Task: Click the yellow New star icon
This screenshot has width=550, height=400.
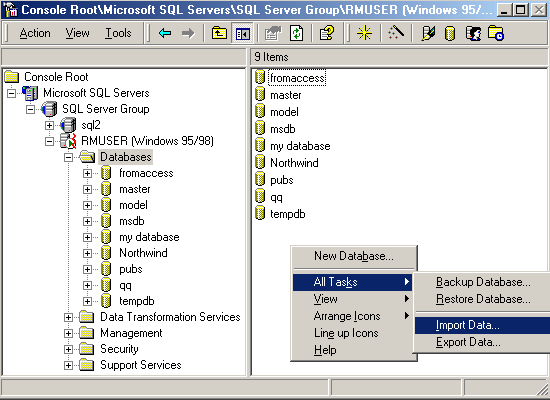Action: pyautogui.click(x=364, y=33)
